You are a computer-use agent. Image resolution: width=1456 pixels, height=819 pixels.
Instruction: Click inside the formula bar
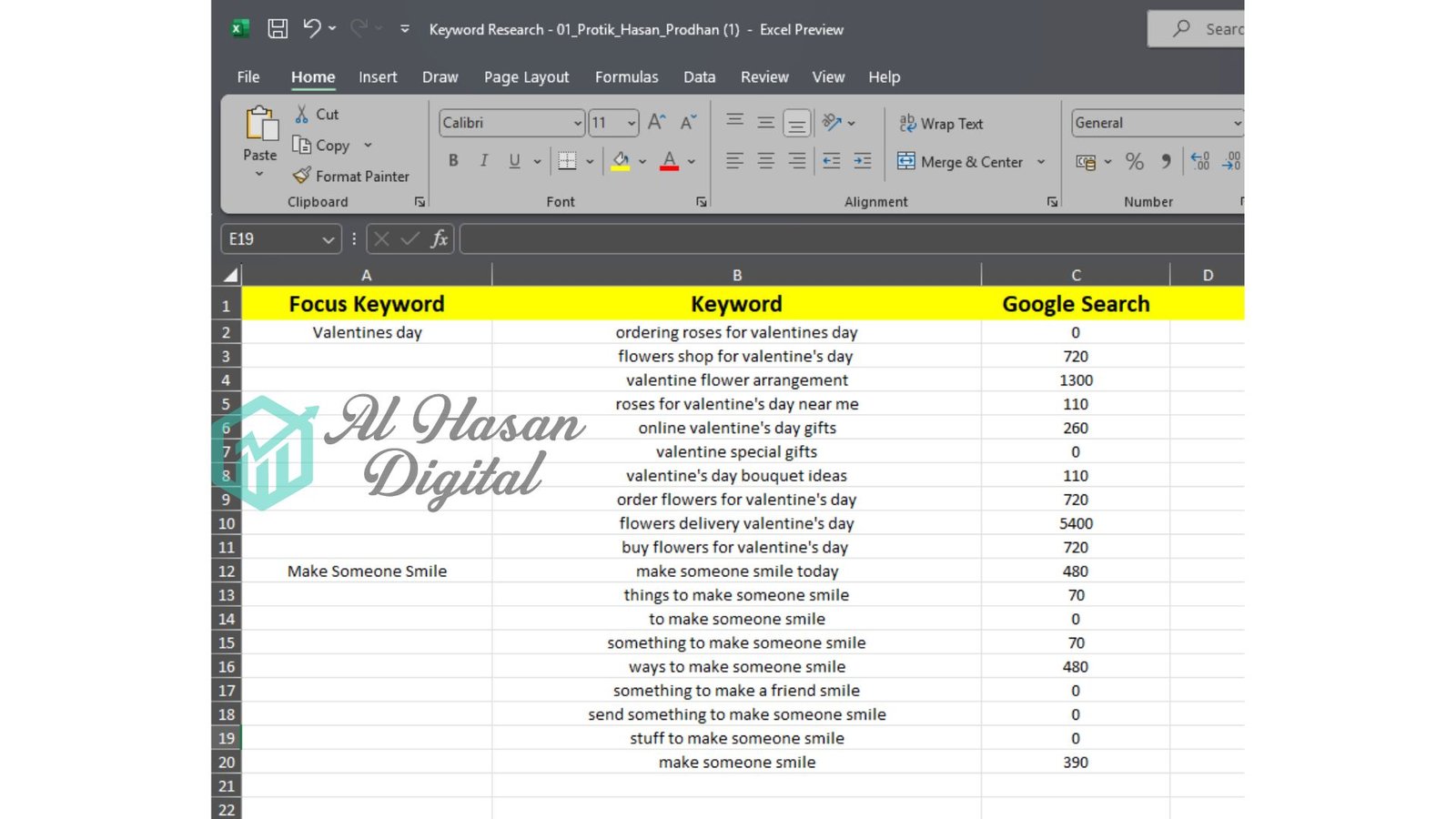(852, 239)
